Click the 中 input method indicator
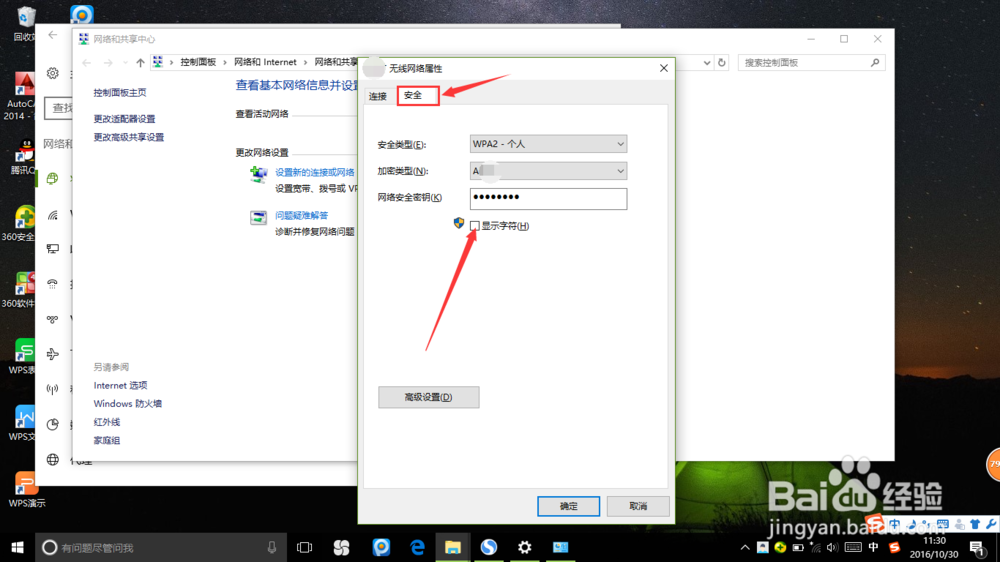This screenshot has width=1000, height=562. [873, 547]
